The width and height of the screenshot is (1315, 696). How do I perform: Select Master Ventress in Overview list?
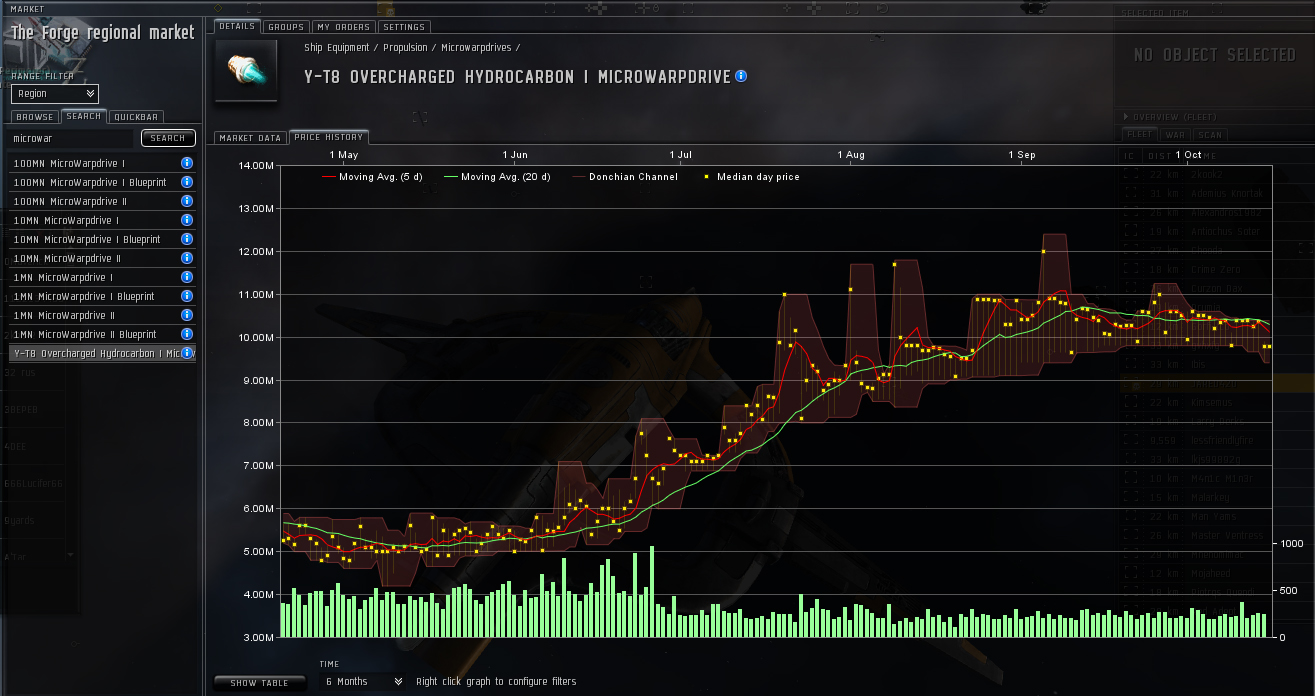tap(1229, 535)
